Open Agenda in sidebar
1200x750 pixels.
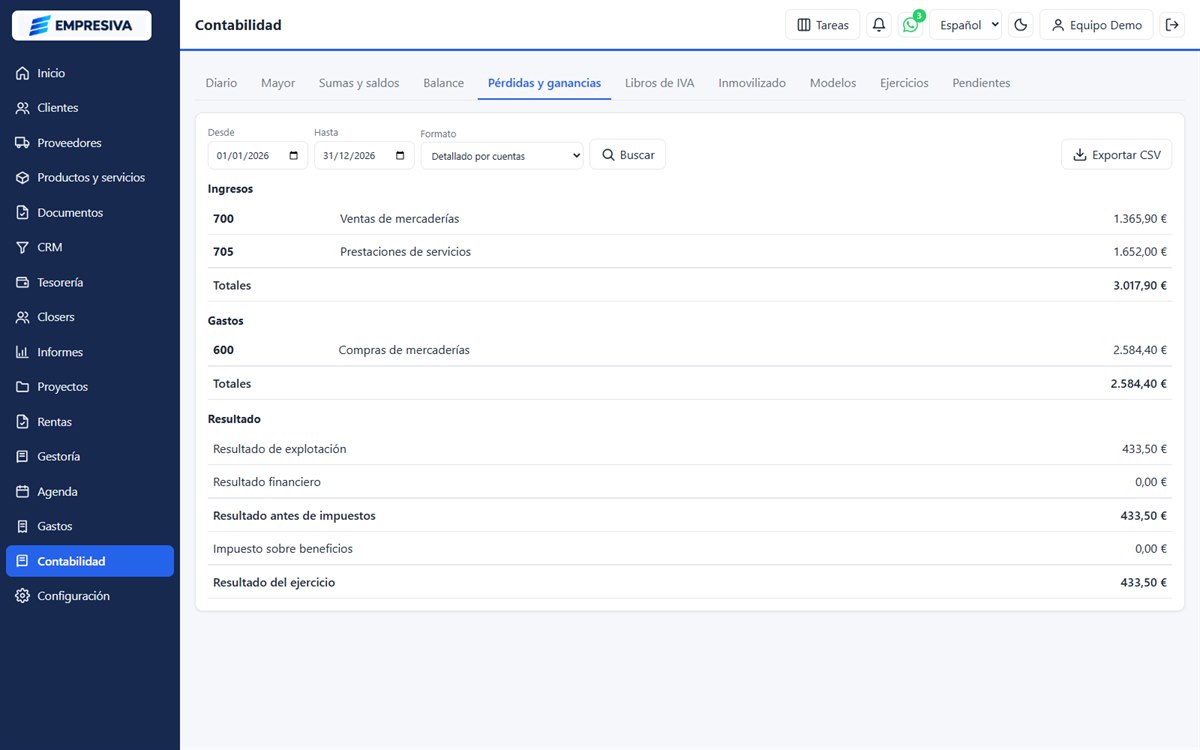pos(90,492)
